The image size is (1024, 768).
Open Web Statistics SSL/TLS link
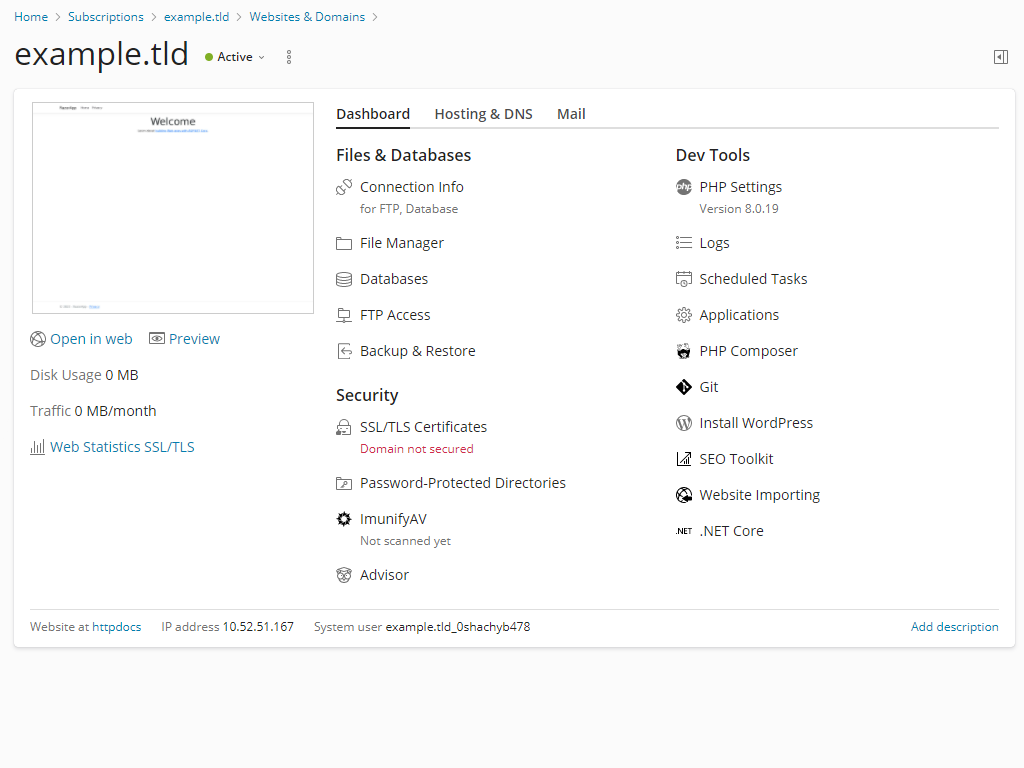(x=122, y=447)
